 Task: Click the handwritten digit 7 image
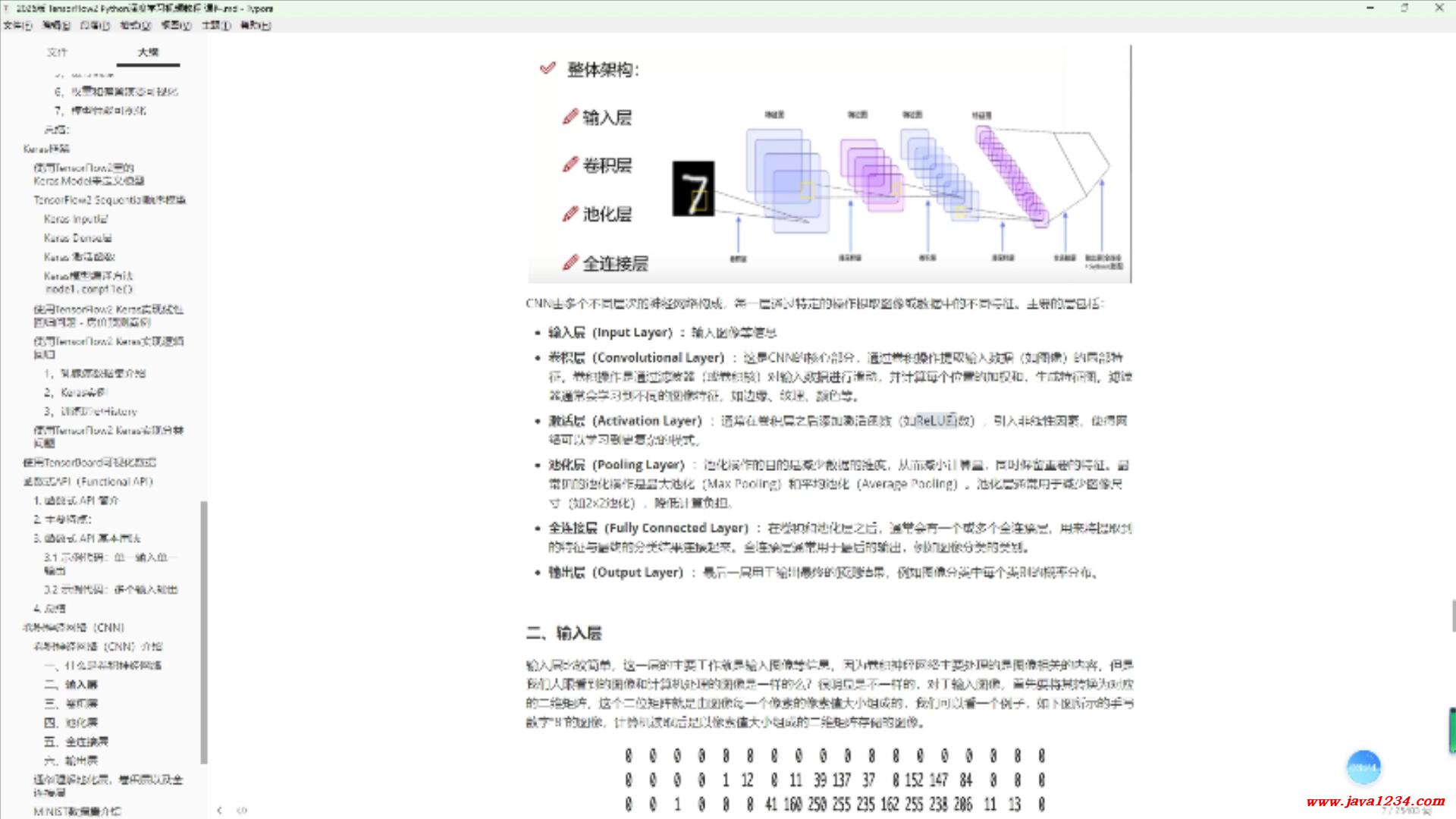pos(693,189)
